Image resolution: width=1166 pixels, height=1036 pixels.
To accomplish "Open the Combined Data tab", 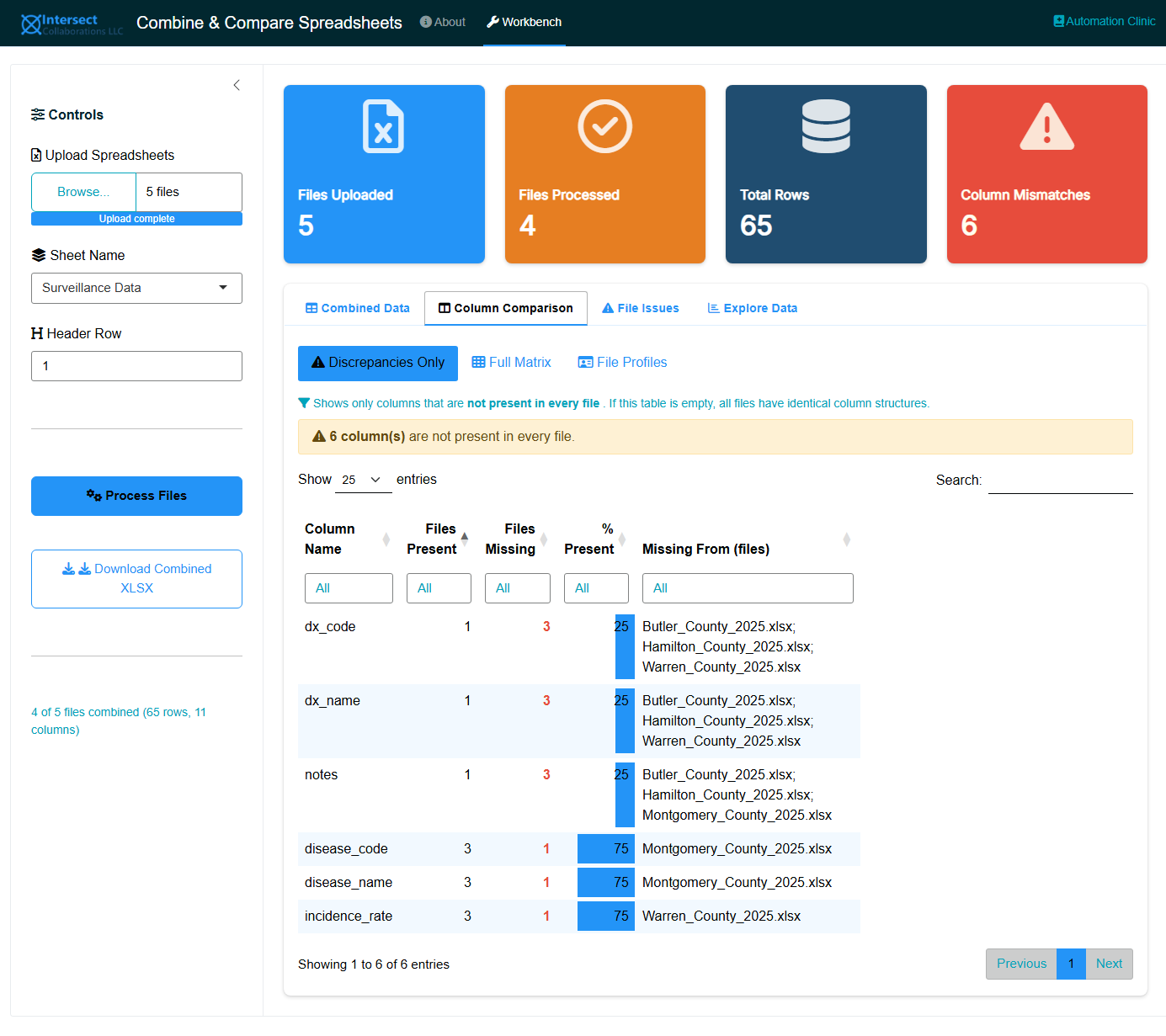I will (x=357, y=308).
